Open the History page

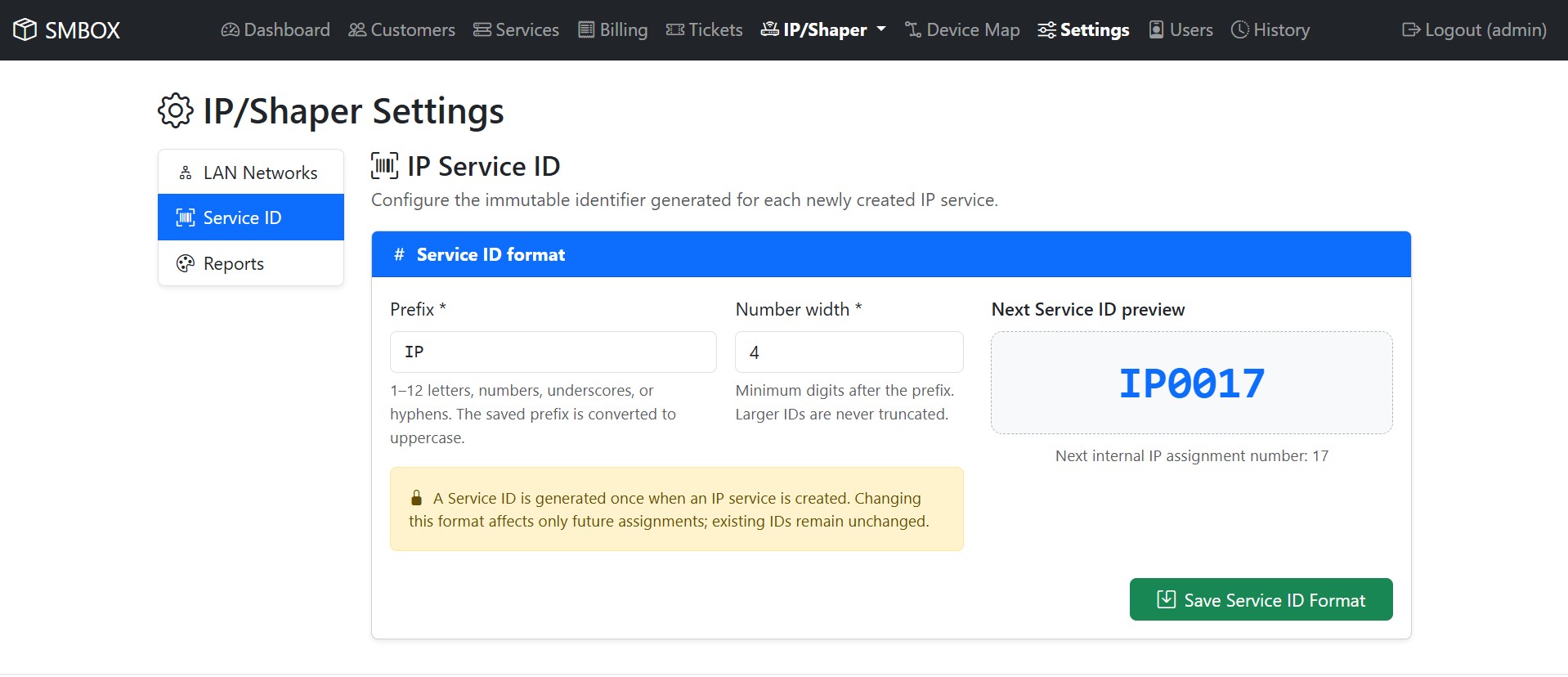click(1270, 29)
